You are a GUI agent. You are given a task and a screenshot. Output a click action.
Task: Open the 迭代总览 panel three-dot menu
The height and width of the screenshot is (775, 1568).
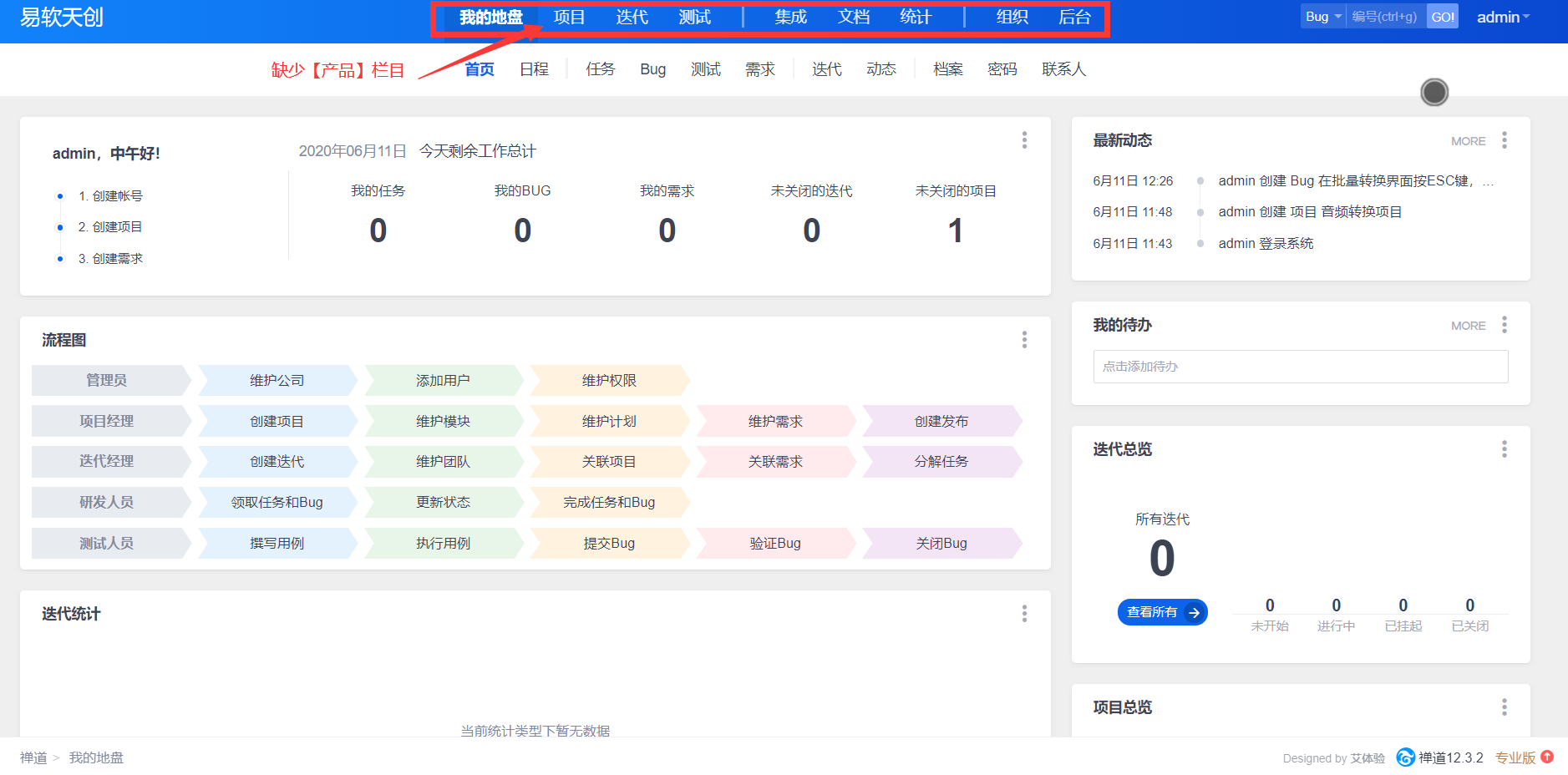[x=1504, y=449]
